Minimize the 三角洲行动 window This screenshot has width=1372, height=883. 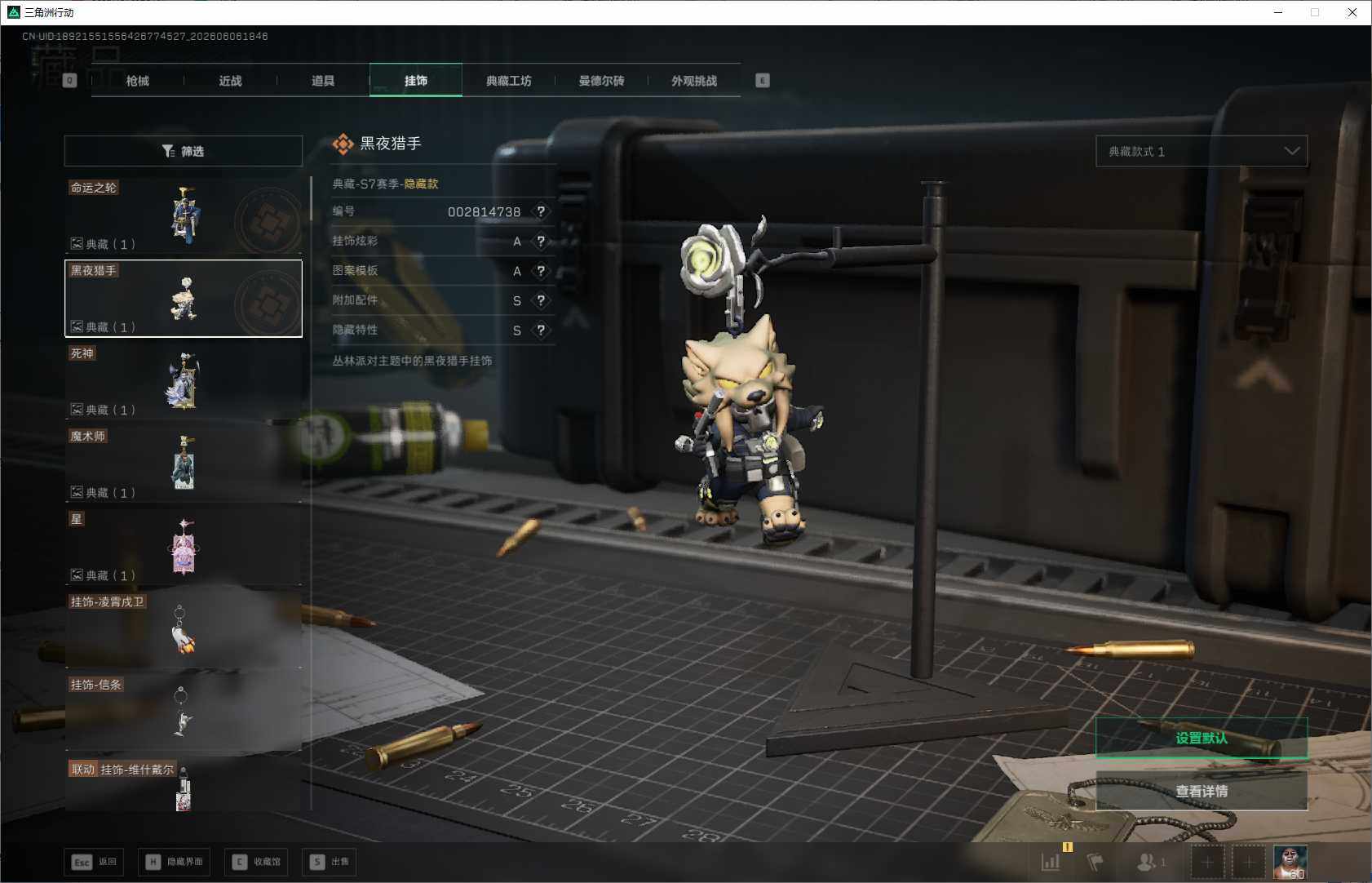tap(1278, 12)
